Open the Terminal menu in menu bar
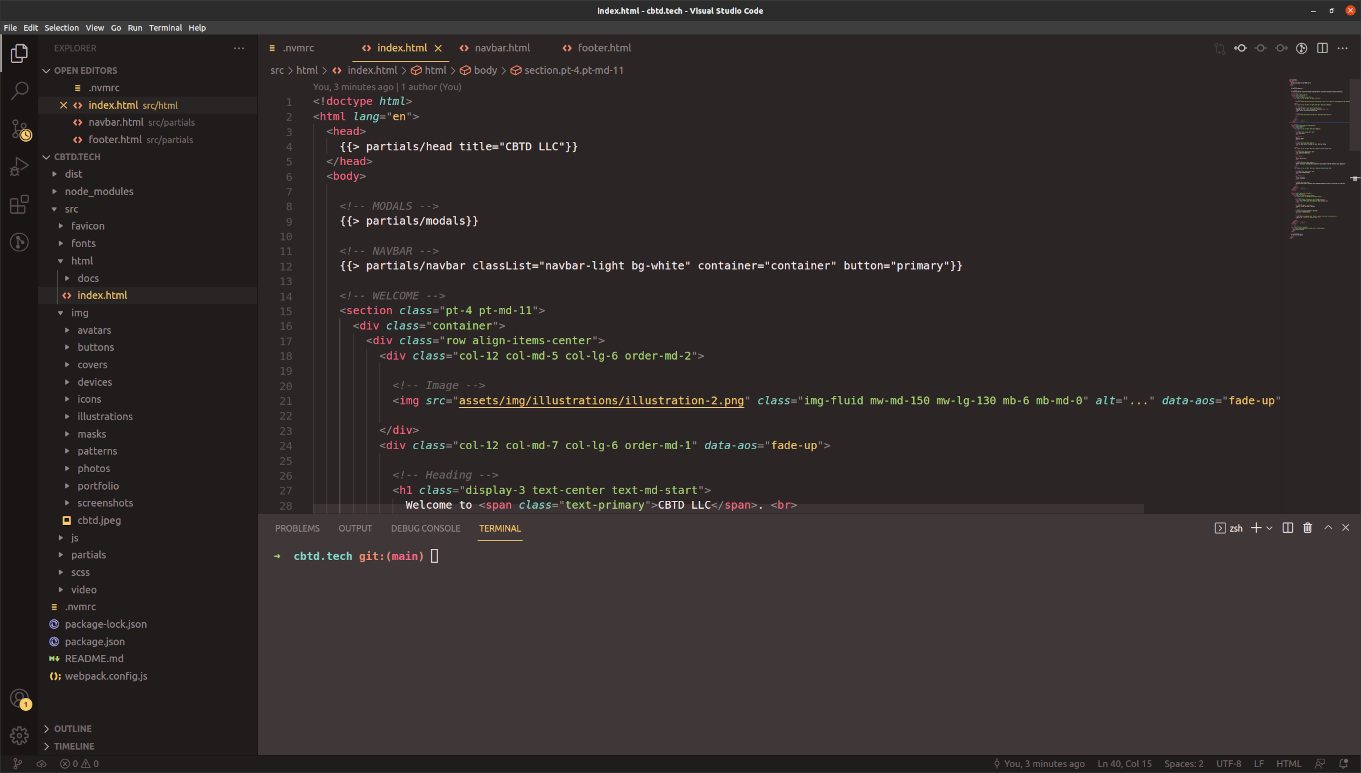1361x773 pixels. [165, 28]
